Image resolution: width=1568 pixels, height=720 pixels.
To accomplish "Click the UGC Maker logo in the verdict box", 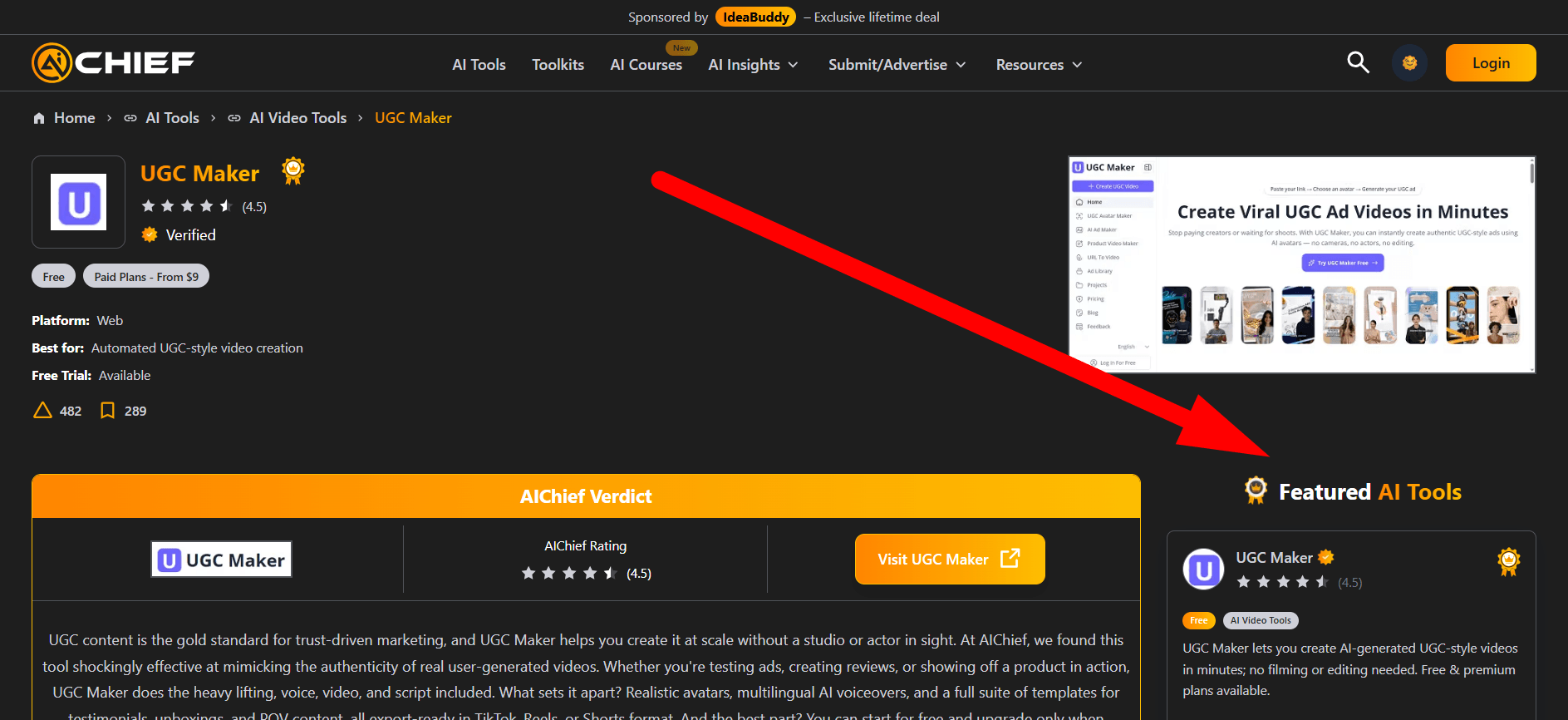I will (x=222, y=560).
